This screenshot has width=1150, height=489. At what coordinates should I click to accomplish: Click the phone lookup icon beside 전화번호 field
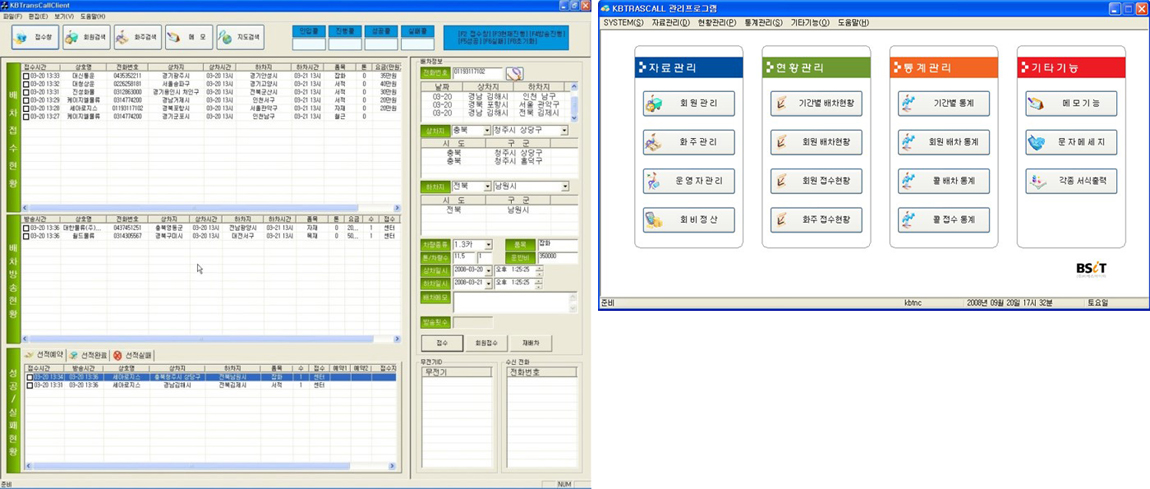(516, 73)
